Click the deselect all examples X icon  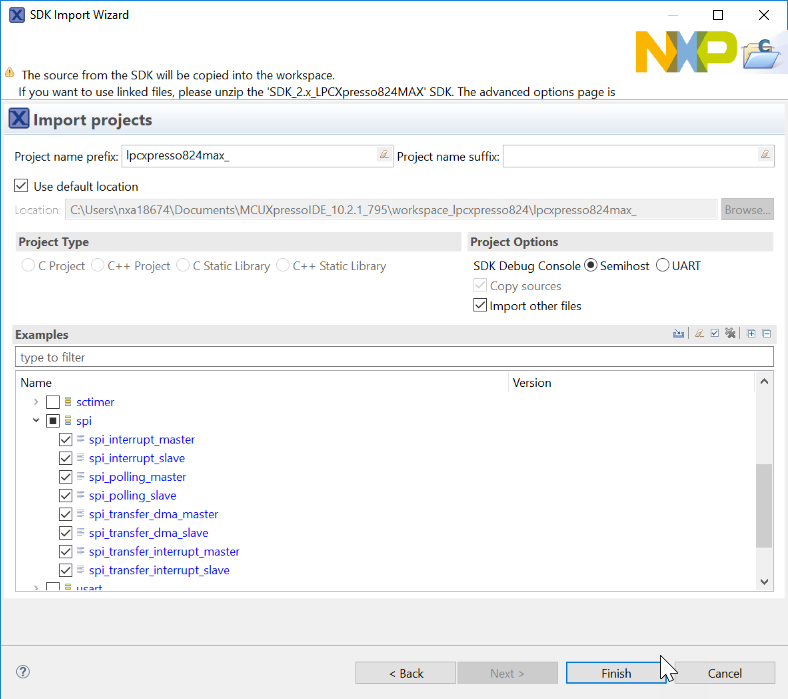click(x=730, y=333)
